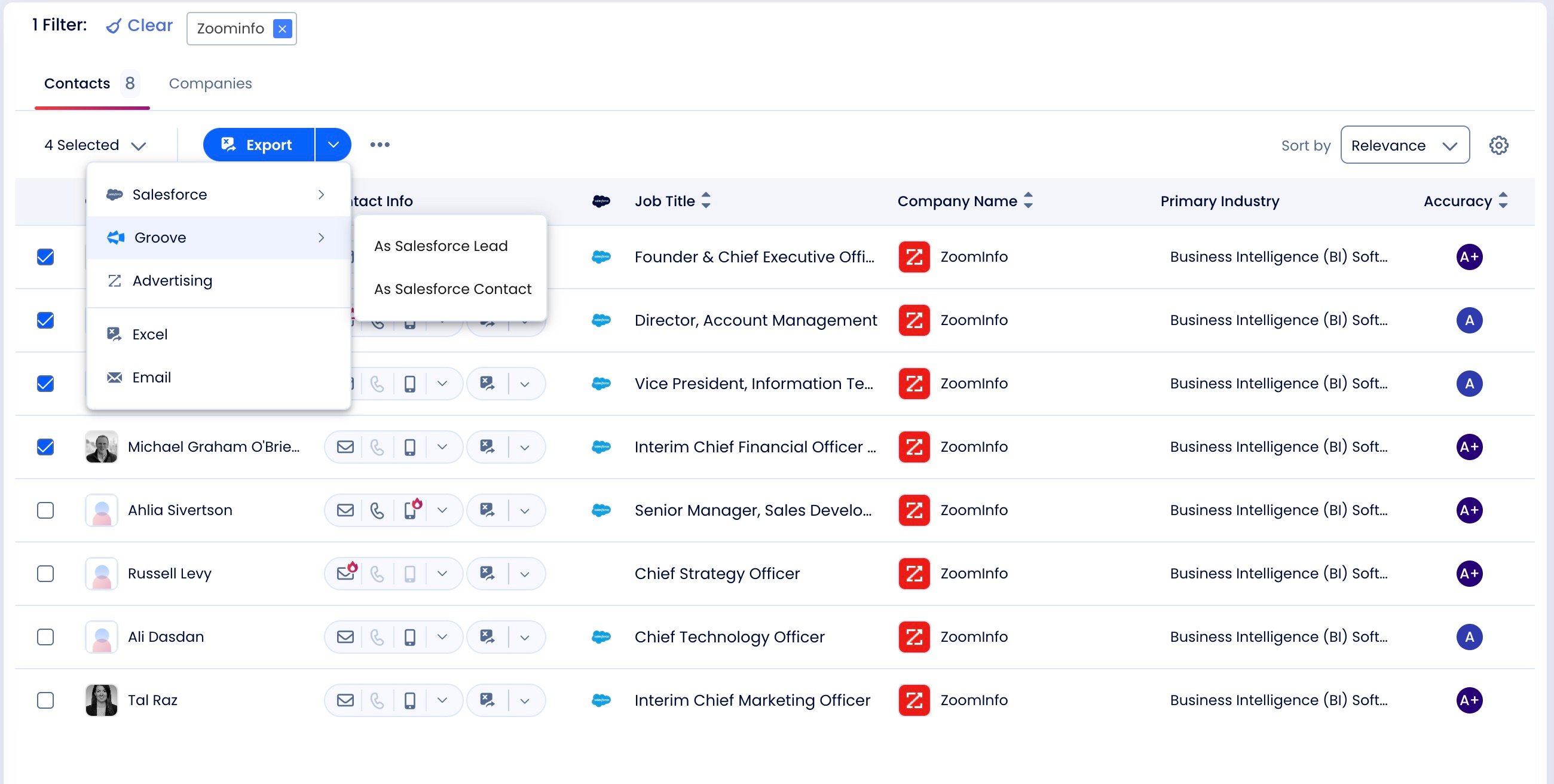The height and width of the screenshot is (784, 1554).
Task: Check the Ali Dasdan row
Action: point(45,637)
